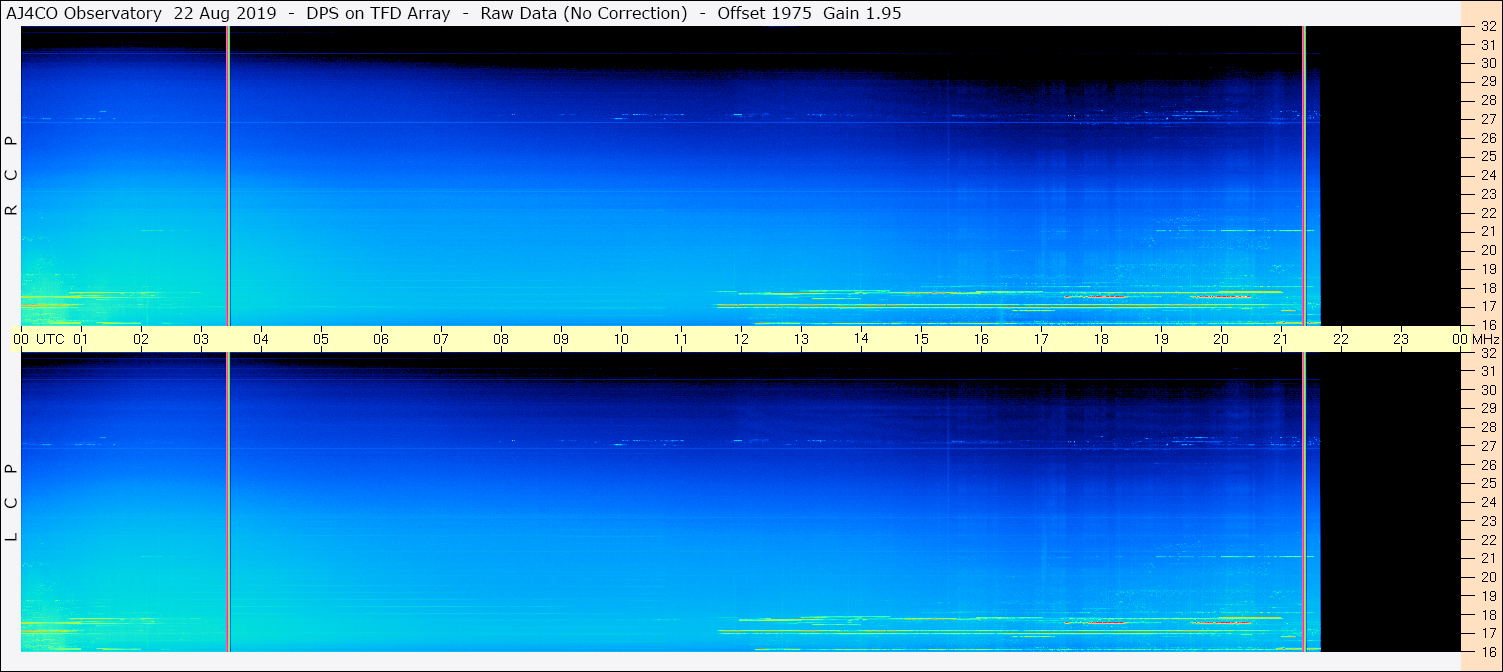Click "26" on the LCP frequency scale

[x=1487, y=465]
